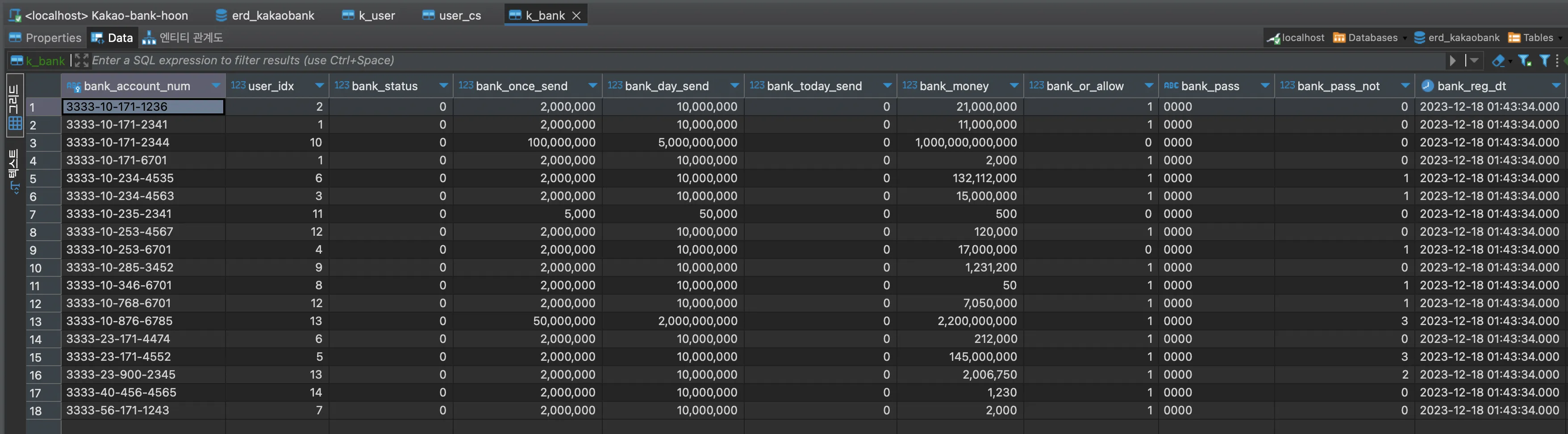Open the custom filters funnel icon with badge
This screenshot has width=1568, height=434.
(x=1524, y=60)
